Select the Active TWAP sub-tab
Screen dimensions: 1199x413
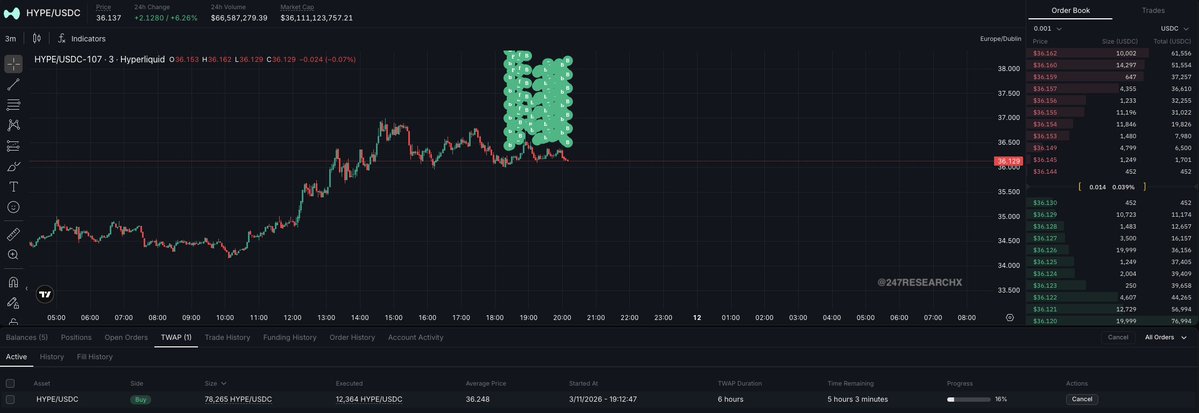coord(16,356)
